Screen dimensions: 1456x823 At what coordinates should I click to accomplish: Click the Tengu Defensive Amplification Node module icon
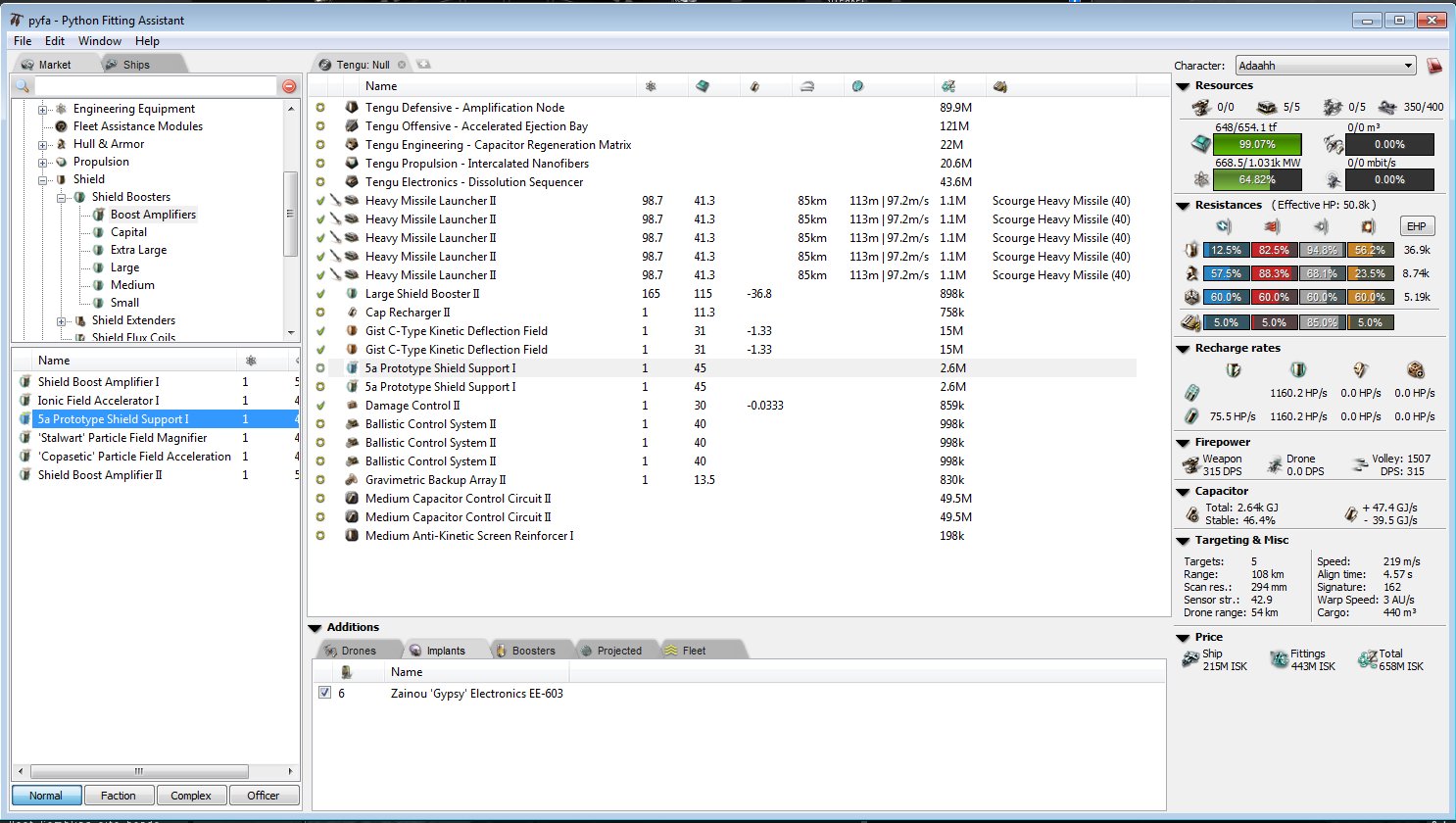(x=352, y=108)
